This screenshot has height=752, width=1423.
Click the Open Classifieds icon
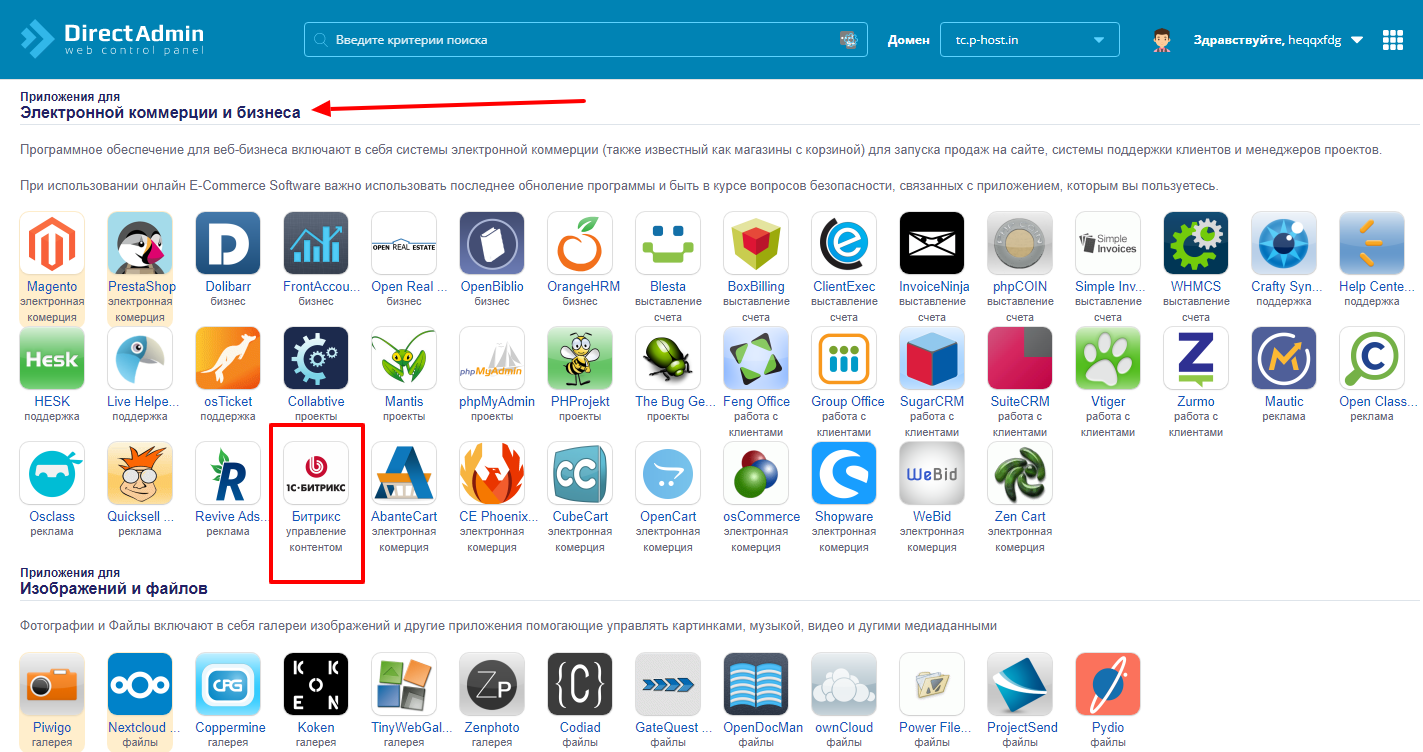pyautogui.click(x=1372, y=358)
